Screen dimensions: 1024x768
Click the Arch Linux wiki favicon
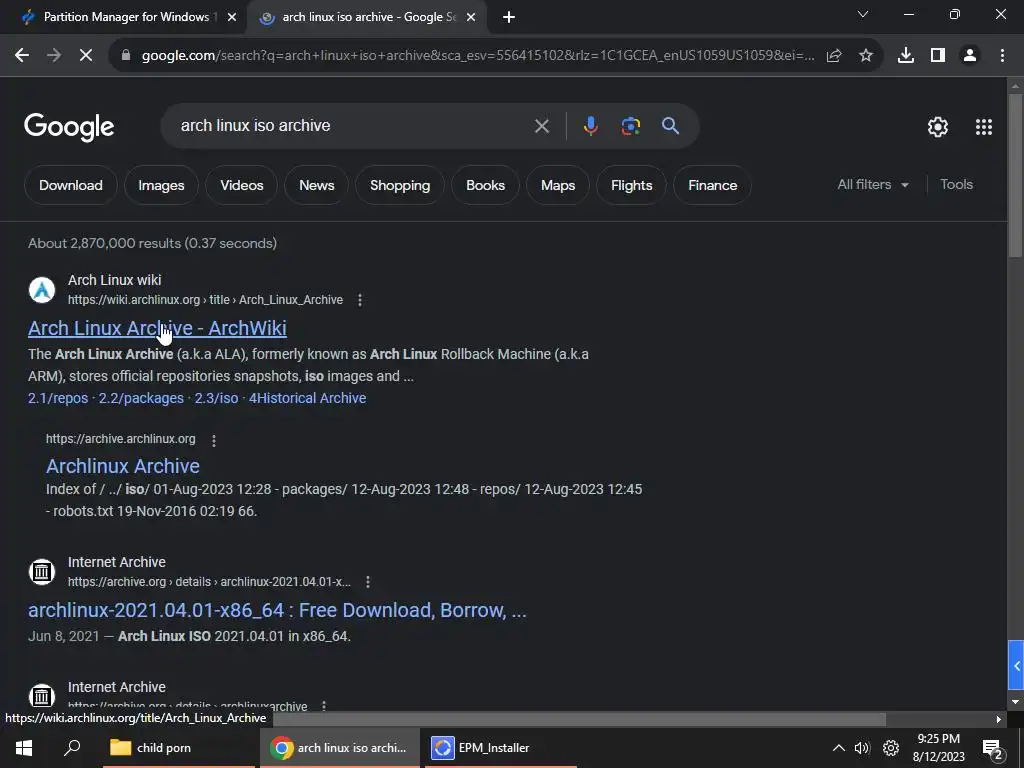42,290
